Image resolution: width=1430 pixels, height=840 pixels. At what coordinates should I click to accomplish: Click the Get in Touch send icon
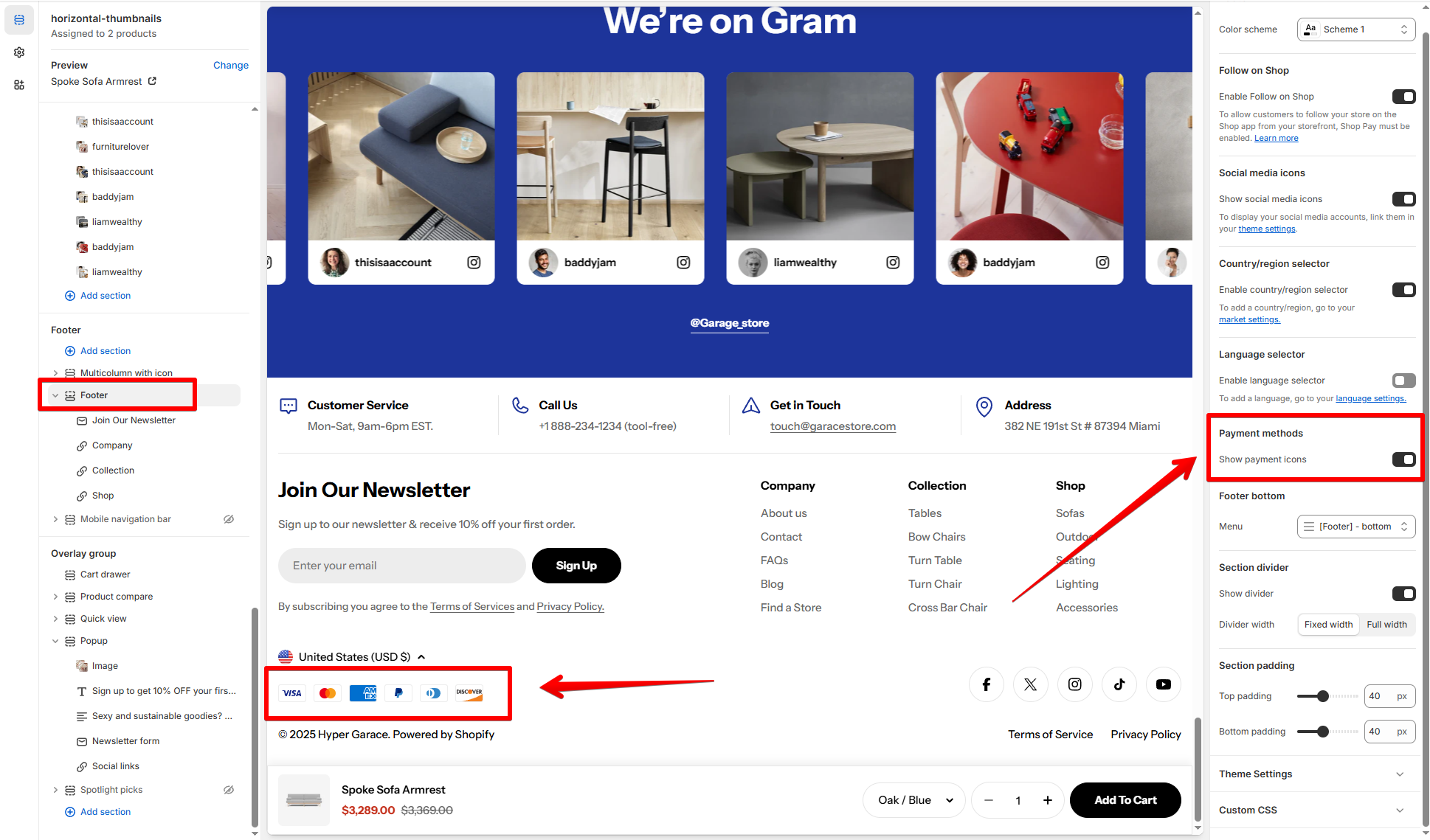[x=751, y=405]
